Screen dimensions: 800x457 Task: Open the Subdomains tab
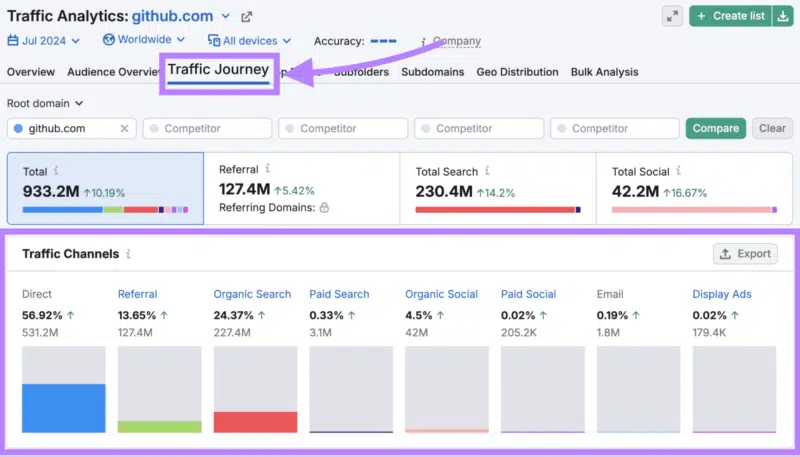pos(433,72)
